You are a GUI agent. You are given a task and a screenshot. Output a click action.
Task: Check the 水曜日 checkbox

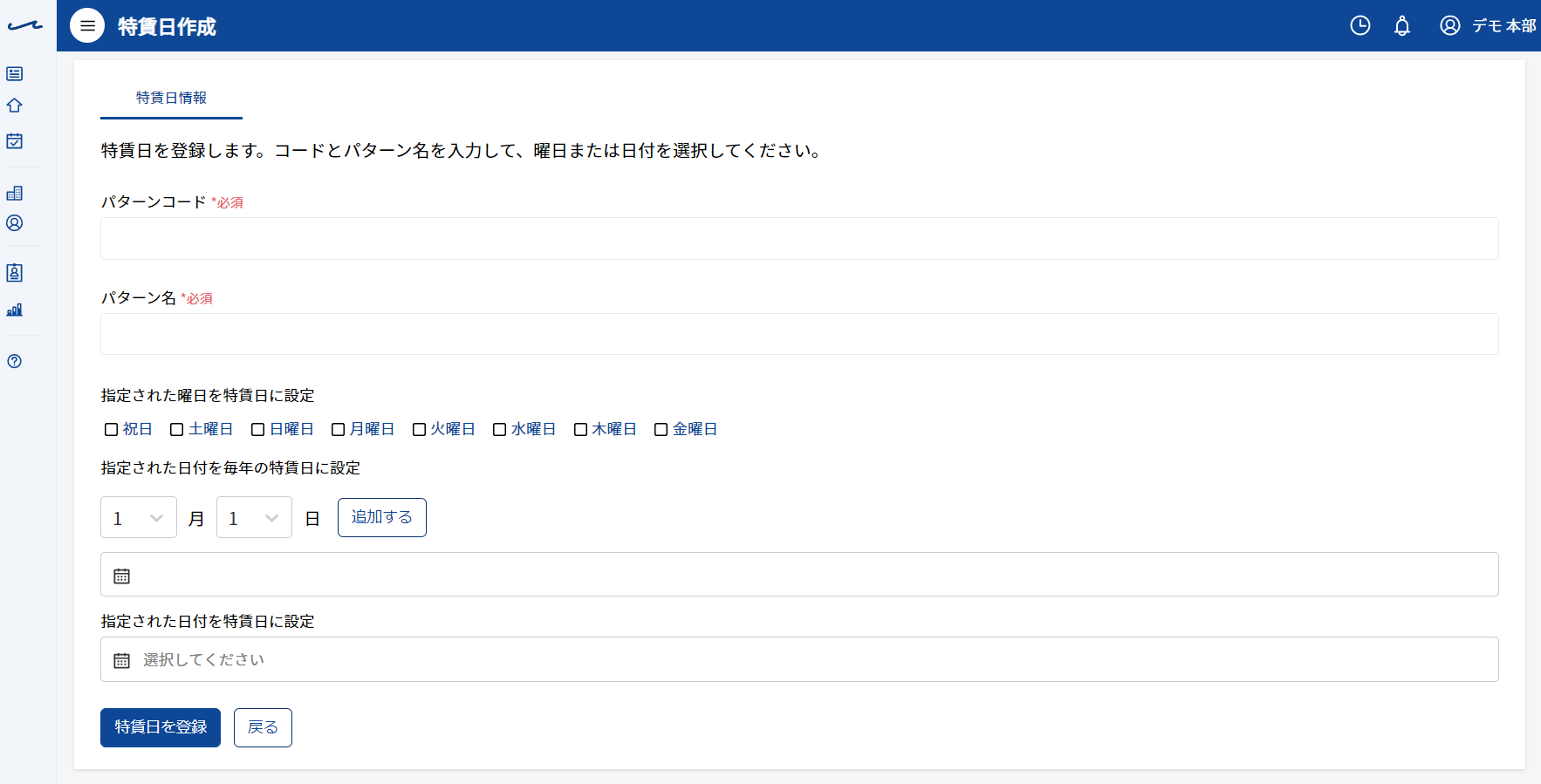(500, 429)
